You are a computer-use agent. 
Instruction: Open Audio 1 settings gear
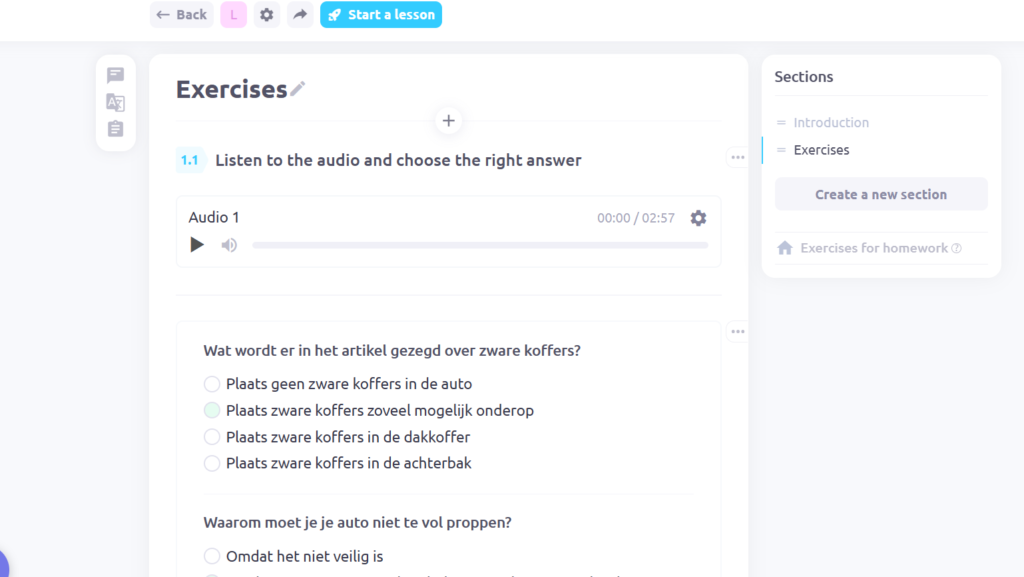698,218
